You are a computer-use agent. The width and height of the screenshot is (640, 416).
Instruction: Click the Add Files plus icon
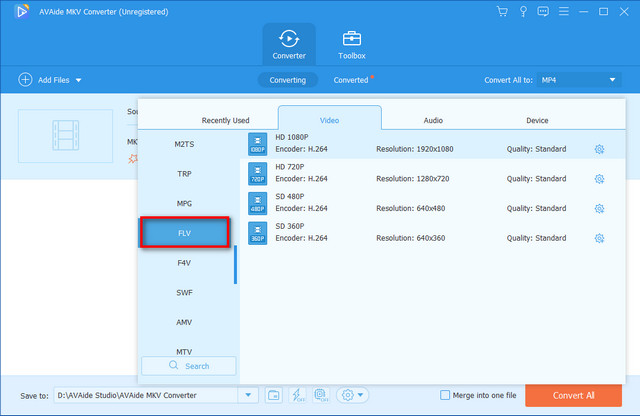[x=25, y=80]
